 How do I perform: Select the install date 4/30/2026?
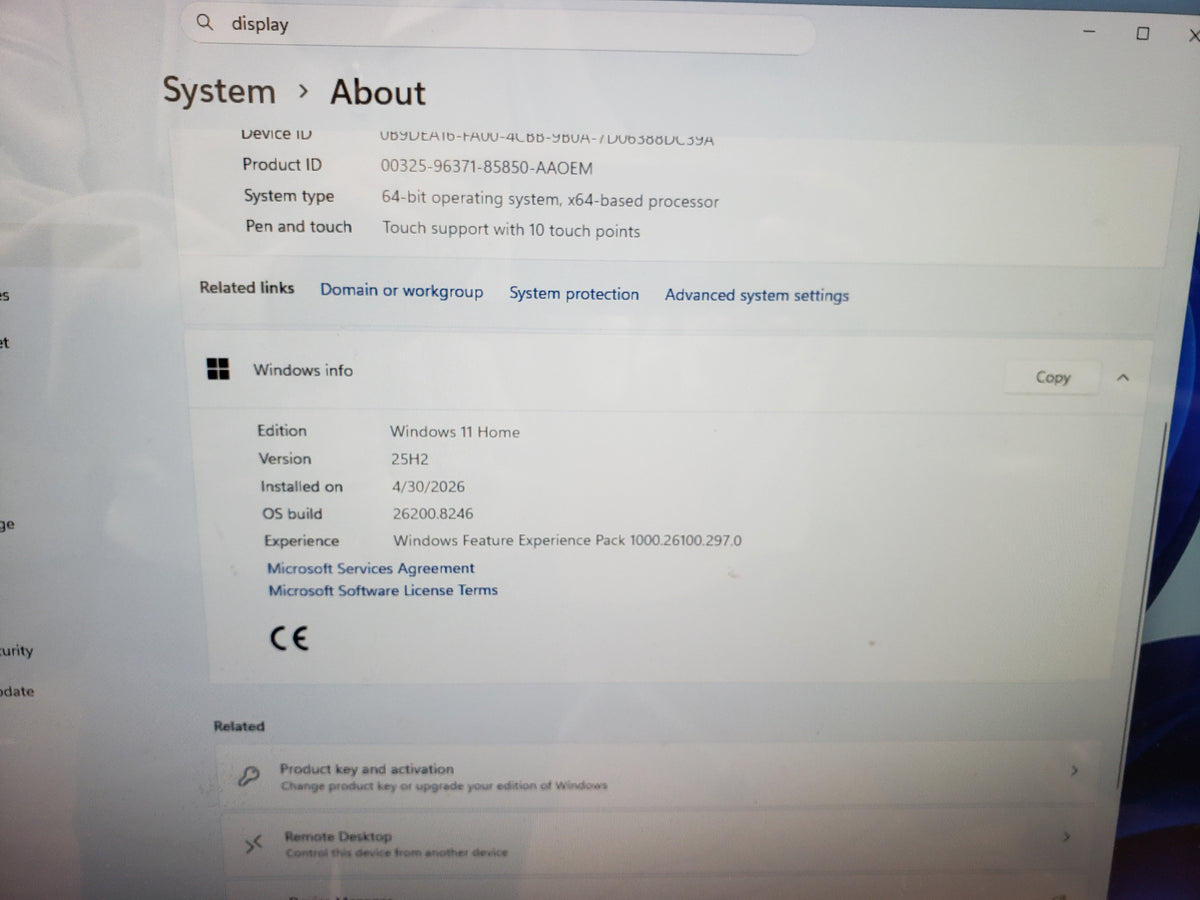coord(428,487)
